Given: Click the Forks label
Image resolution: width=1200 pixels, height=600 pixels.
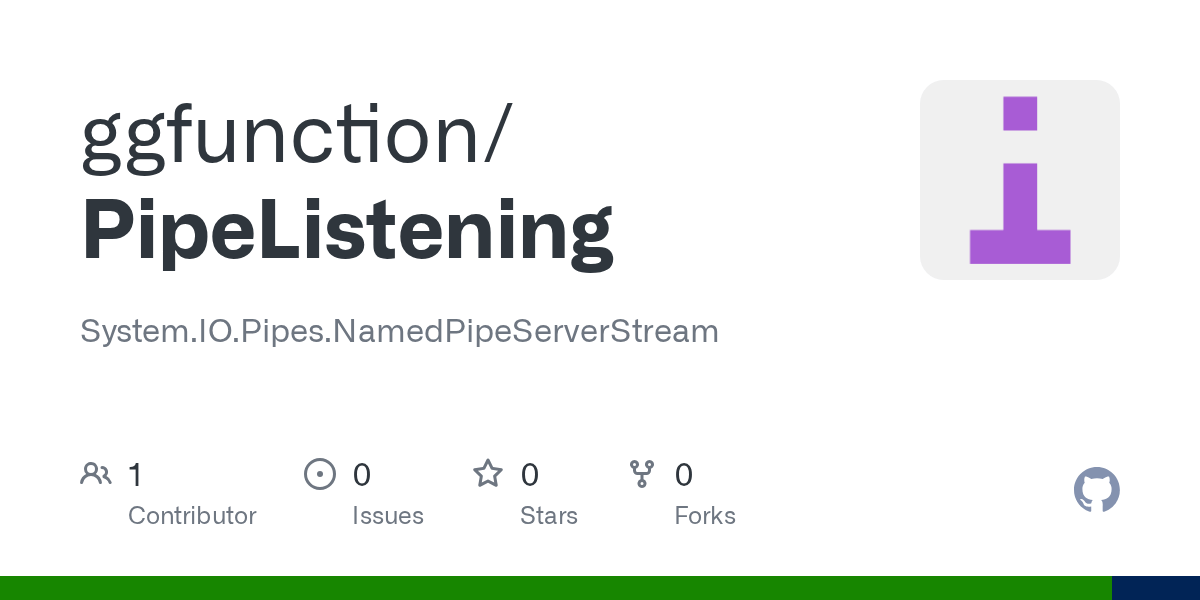Looking at the screenshot, I should tap(705, 516).
